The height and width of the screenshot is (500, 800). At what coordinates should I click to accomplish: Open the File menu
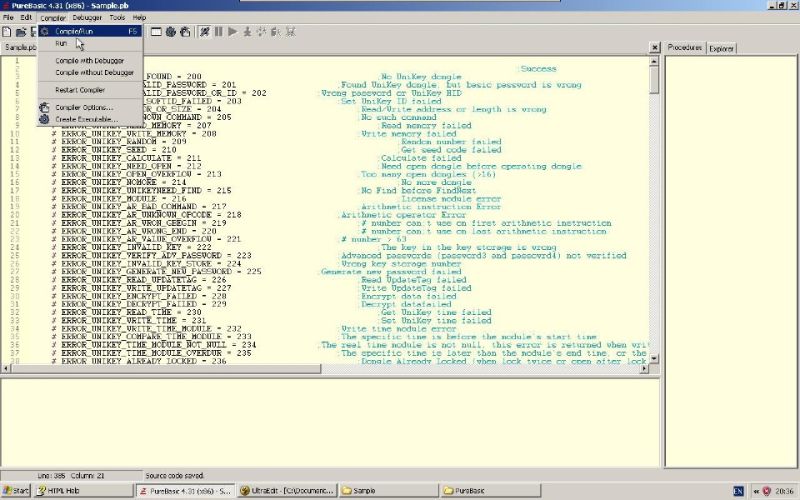pos(8,17)
